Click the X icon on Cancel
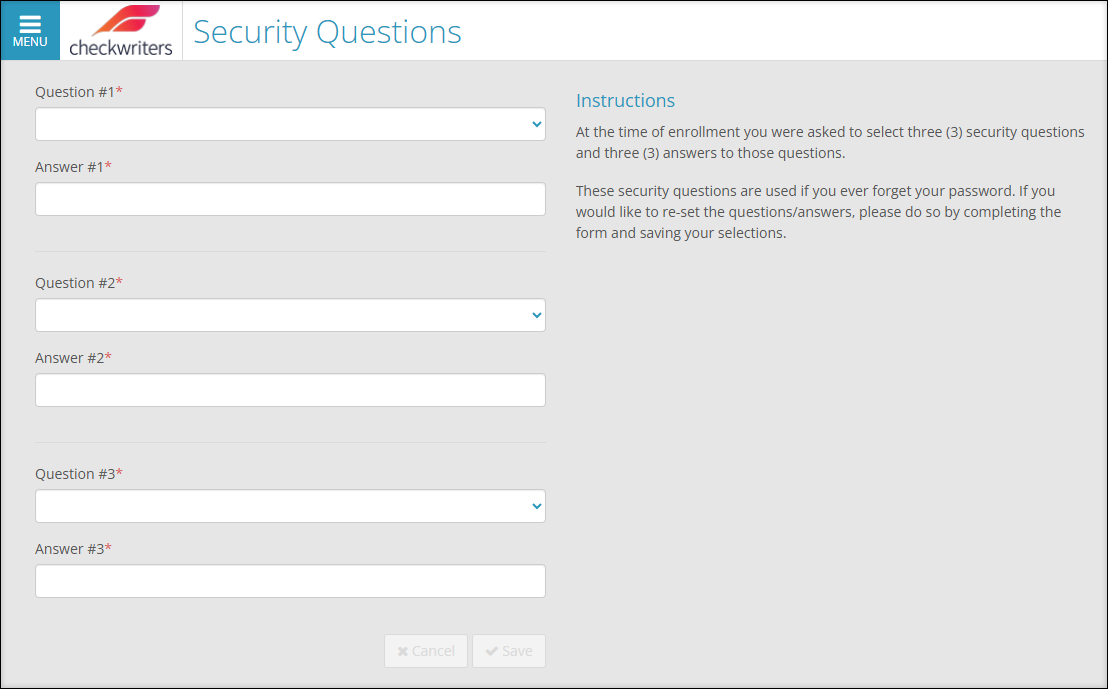1108x689 pixels. [403, 652]
